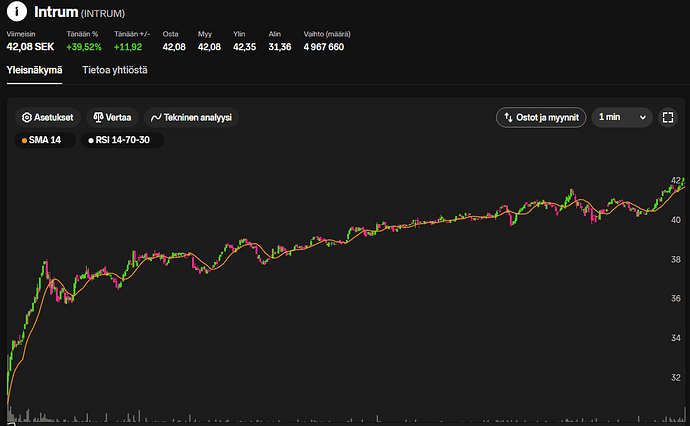Image resolution: width=690 pixels, height=426 pixels.
Task: Click the 32 price axis label
Action: click(x=675, y=378)
